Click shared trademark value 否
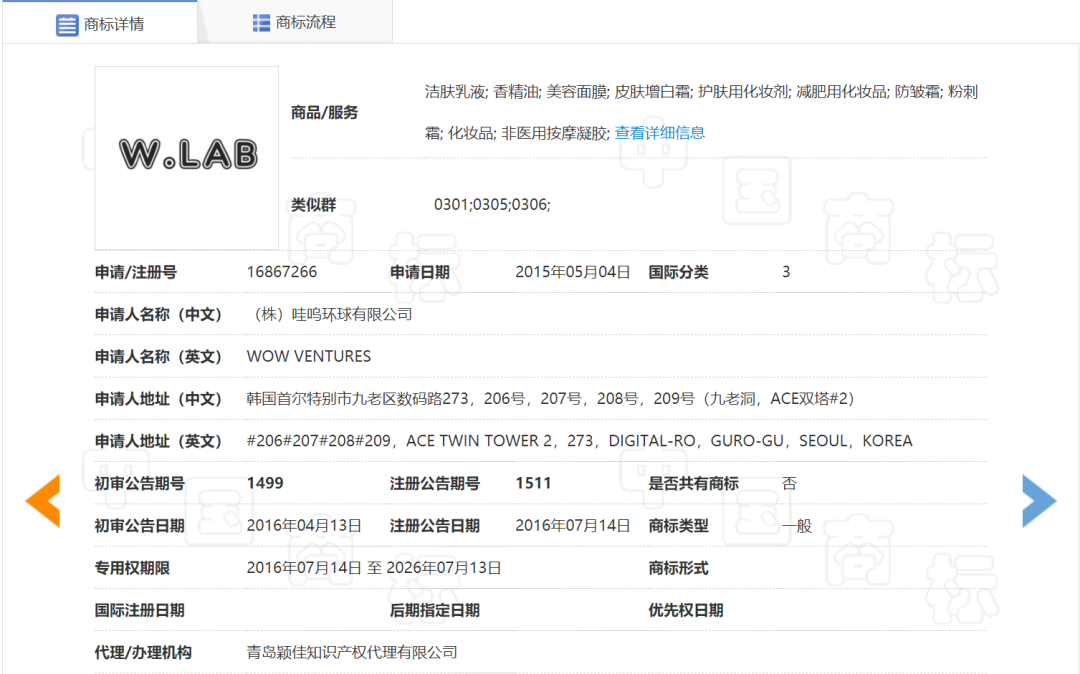The height and width of the screenshot is (674, 1080). (789, 483)
